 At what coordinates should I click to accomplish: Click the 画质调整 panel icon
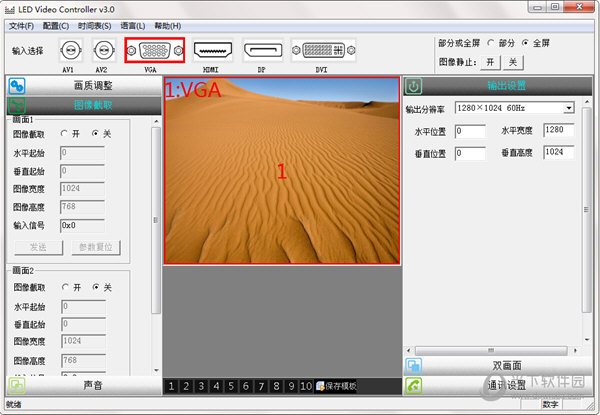(17, 86)
